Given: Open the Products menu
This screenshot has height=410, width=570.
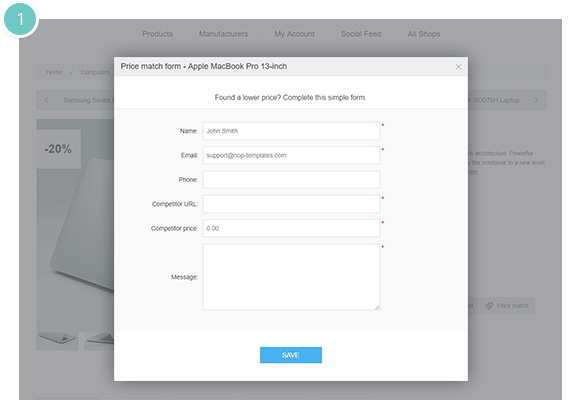Looking at the screenshot, I should coord(157,34).
